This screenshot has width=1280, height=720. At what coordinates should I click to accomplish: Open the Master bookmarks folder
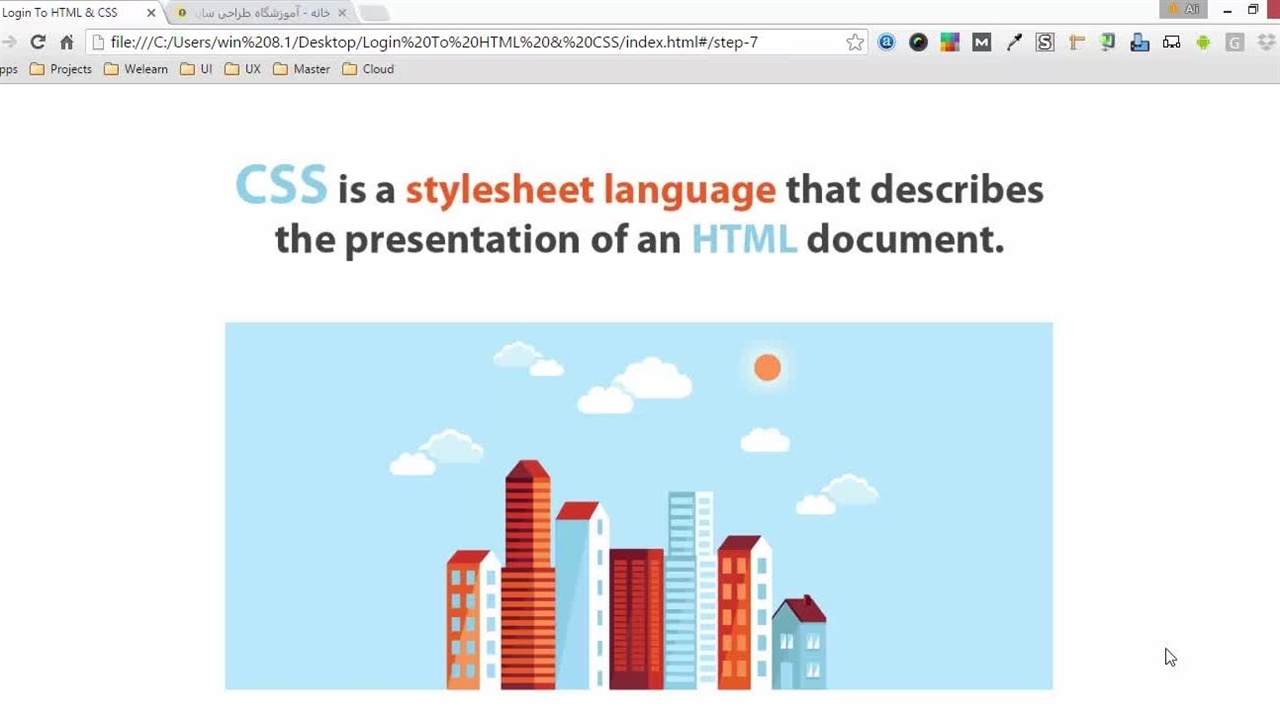302,69
